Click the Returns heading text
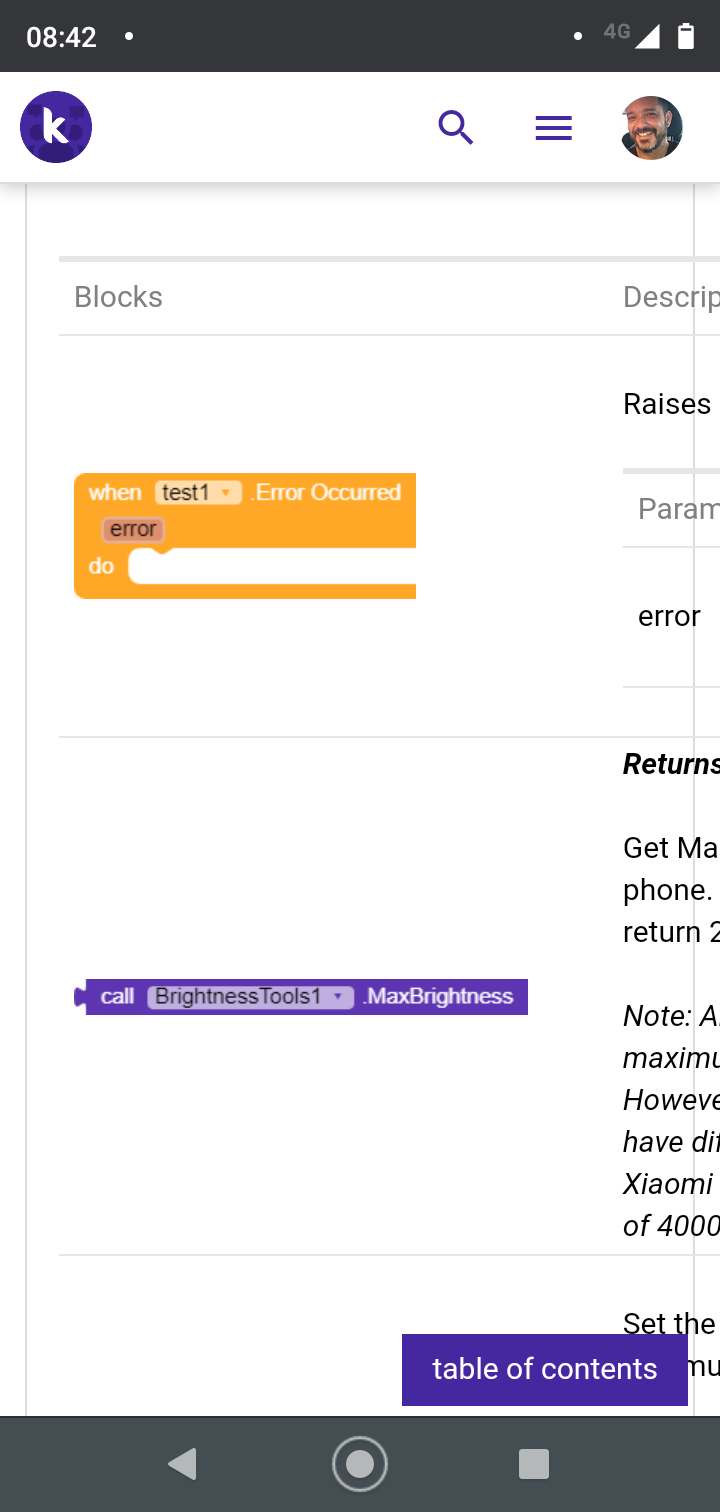This screenshot has height=1512, width=720. tap(671, 764)
